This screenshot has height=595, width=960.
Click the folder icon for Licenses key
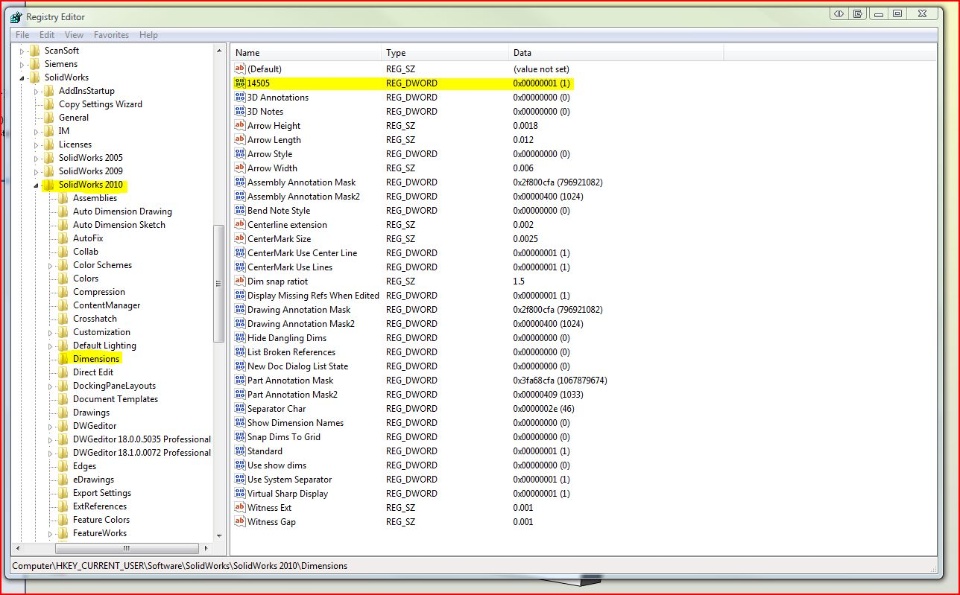50,144
